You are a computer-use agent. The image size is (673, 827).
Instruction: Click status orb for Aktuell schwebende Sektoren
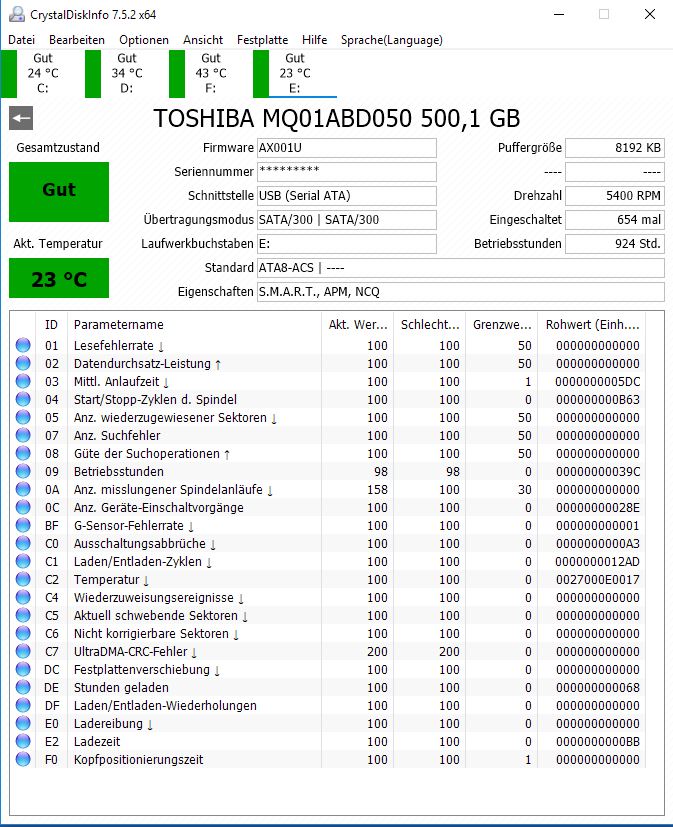23,615
